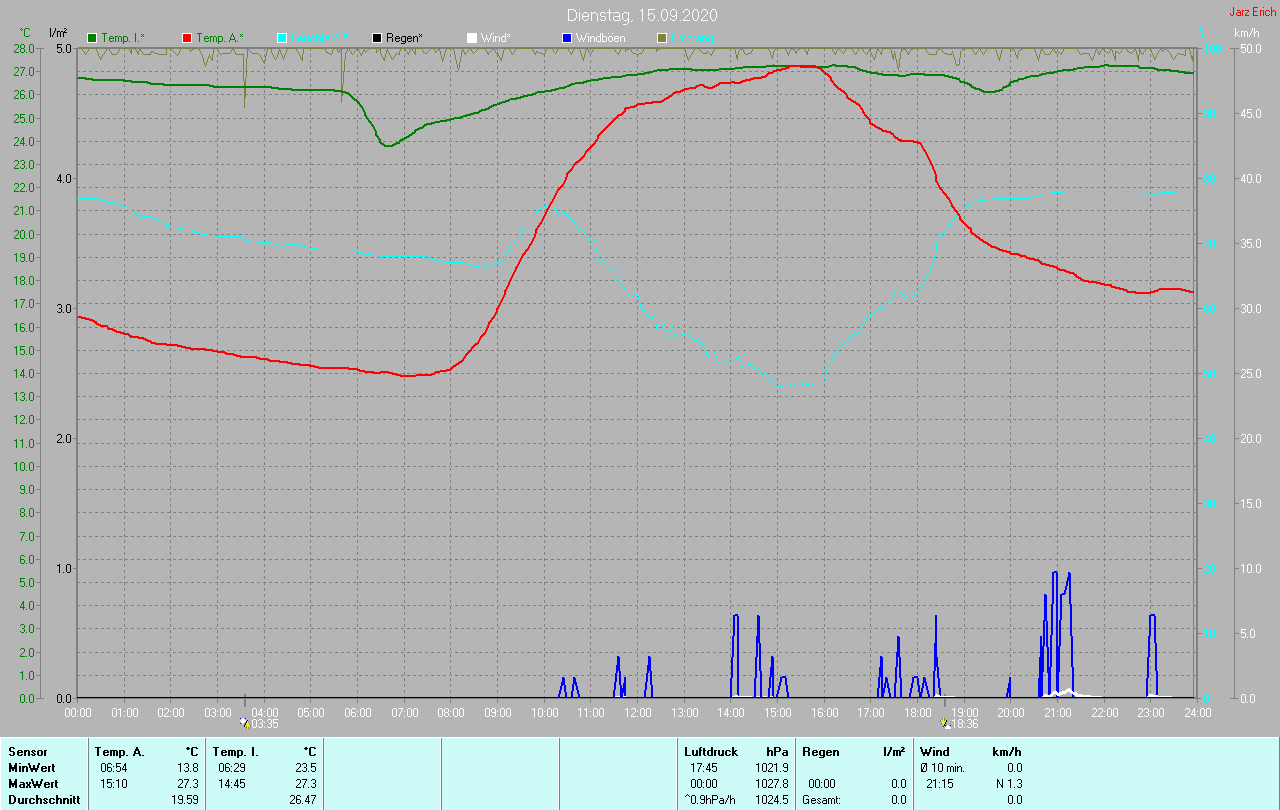Click the "17:45" pressure time cell
Viewport: 1280px width, 810px height.
[704, 768]
